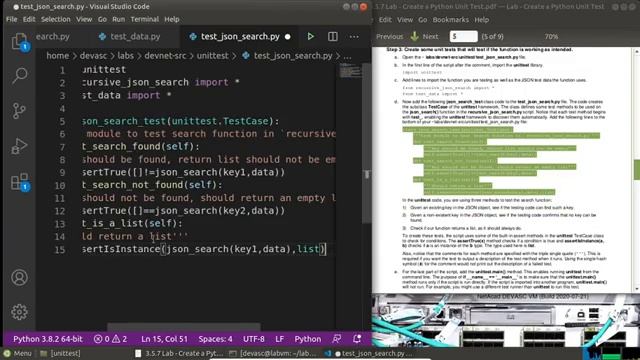Viewport: 640px width, 360px height.
Task: Click test_json_search.py breadcrumb item
Action: pos(287,56)
